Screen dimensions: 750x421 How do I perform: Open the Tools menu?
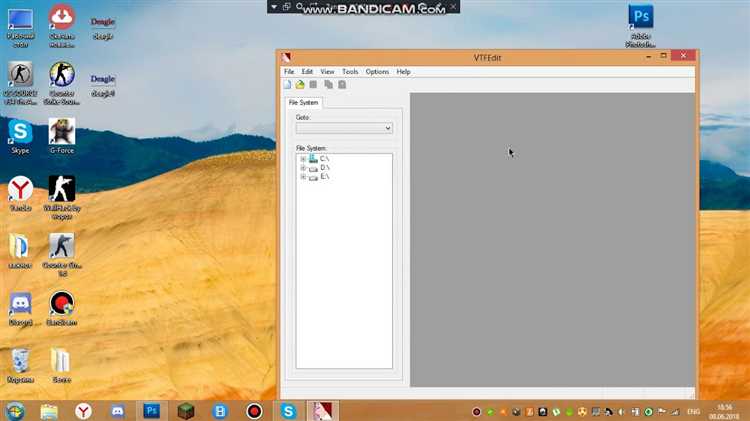click(350, 72)
